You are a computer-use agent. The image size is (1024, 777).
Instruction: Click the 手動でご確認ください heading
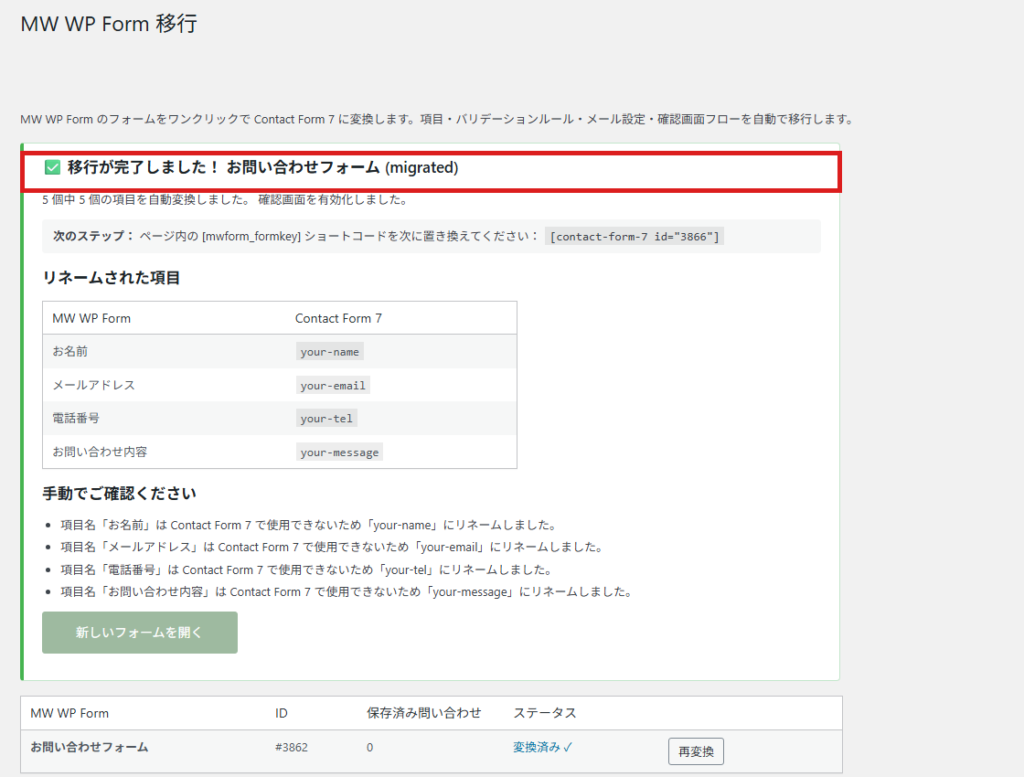(x=120, y=494)
